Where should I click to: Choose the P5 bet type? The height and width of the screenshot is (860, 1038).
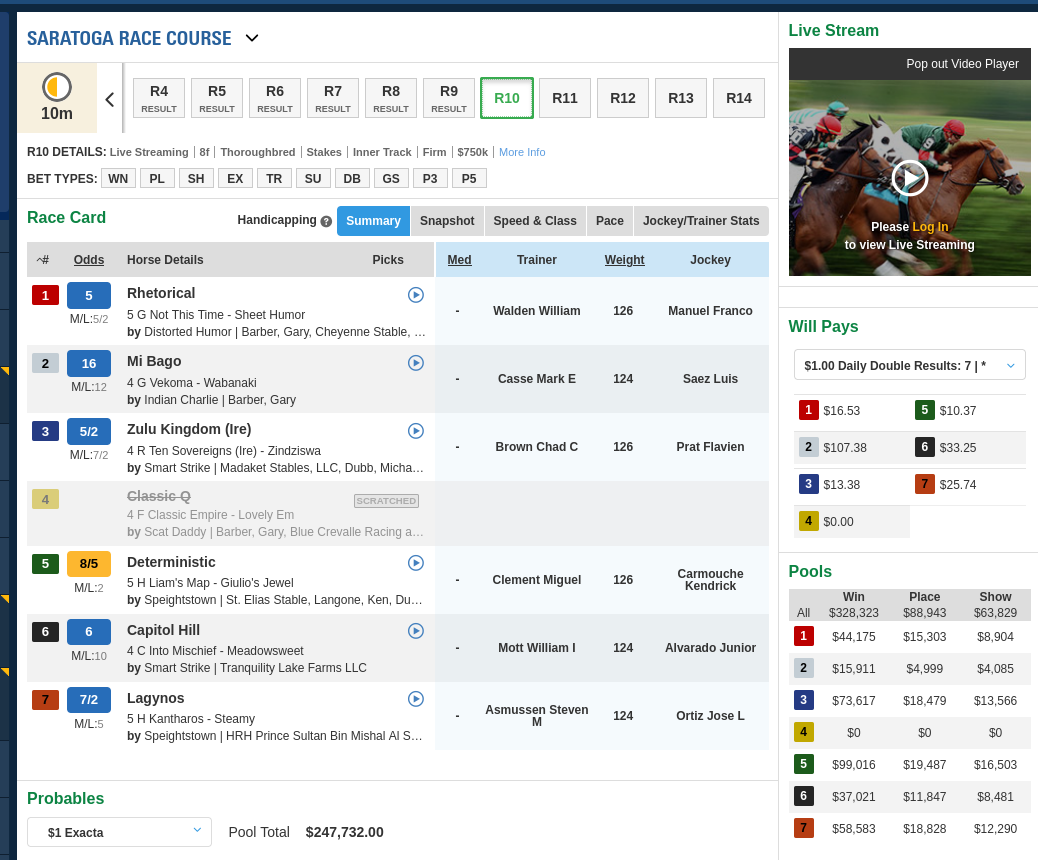pos(469,179)
